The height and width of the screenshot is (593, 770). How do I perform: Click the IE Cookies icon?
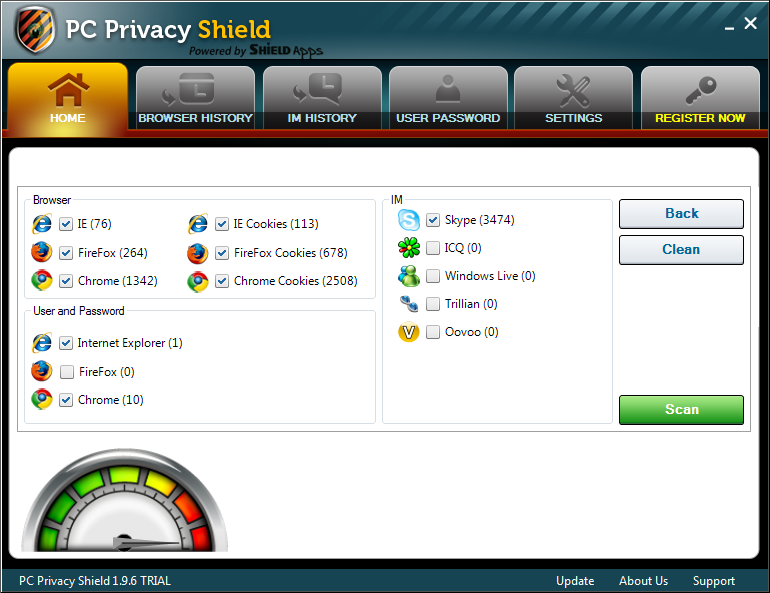[x=198, y=224]
